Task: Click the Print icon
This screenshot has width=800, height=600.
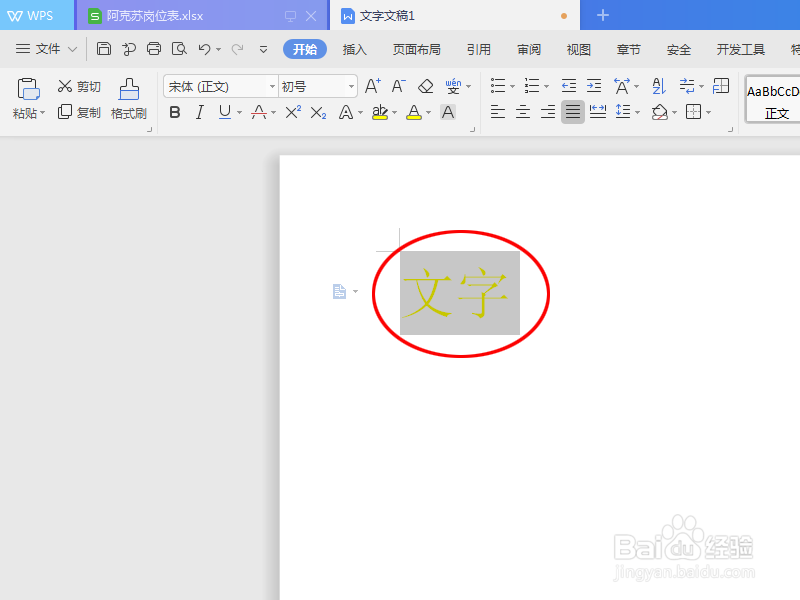Action: pos(154,48)
